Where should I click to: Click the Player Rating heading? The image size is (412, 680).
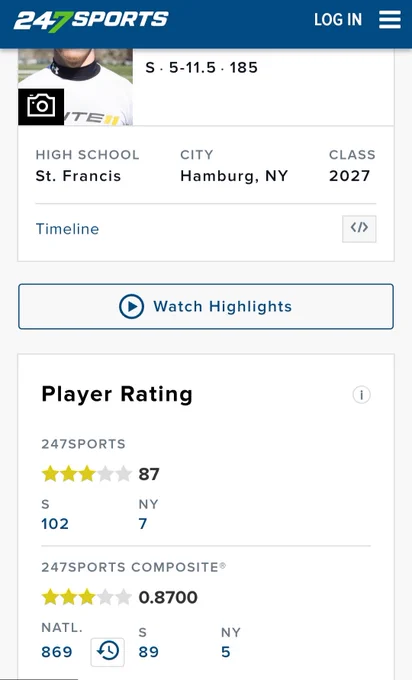[x=117, y=395]
